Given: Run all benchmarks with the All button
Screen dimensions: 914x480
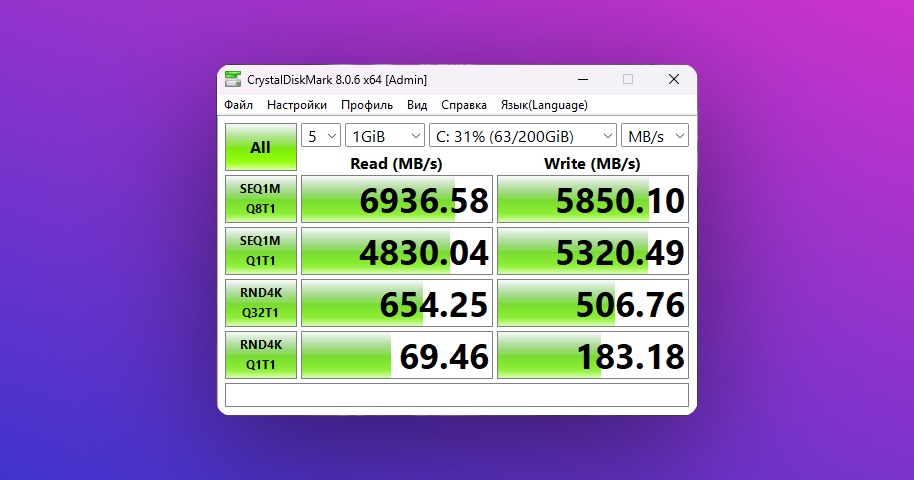Looking at the screenshot, I should [x=261, y=147].
